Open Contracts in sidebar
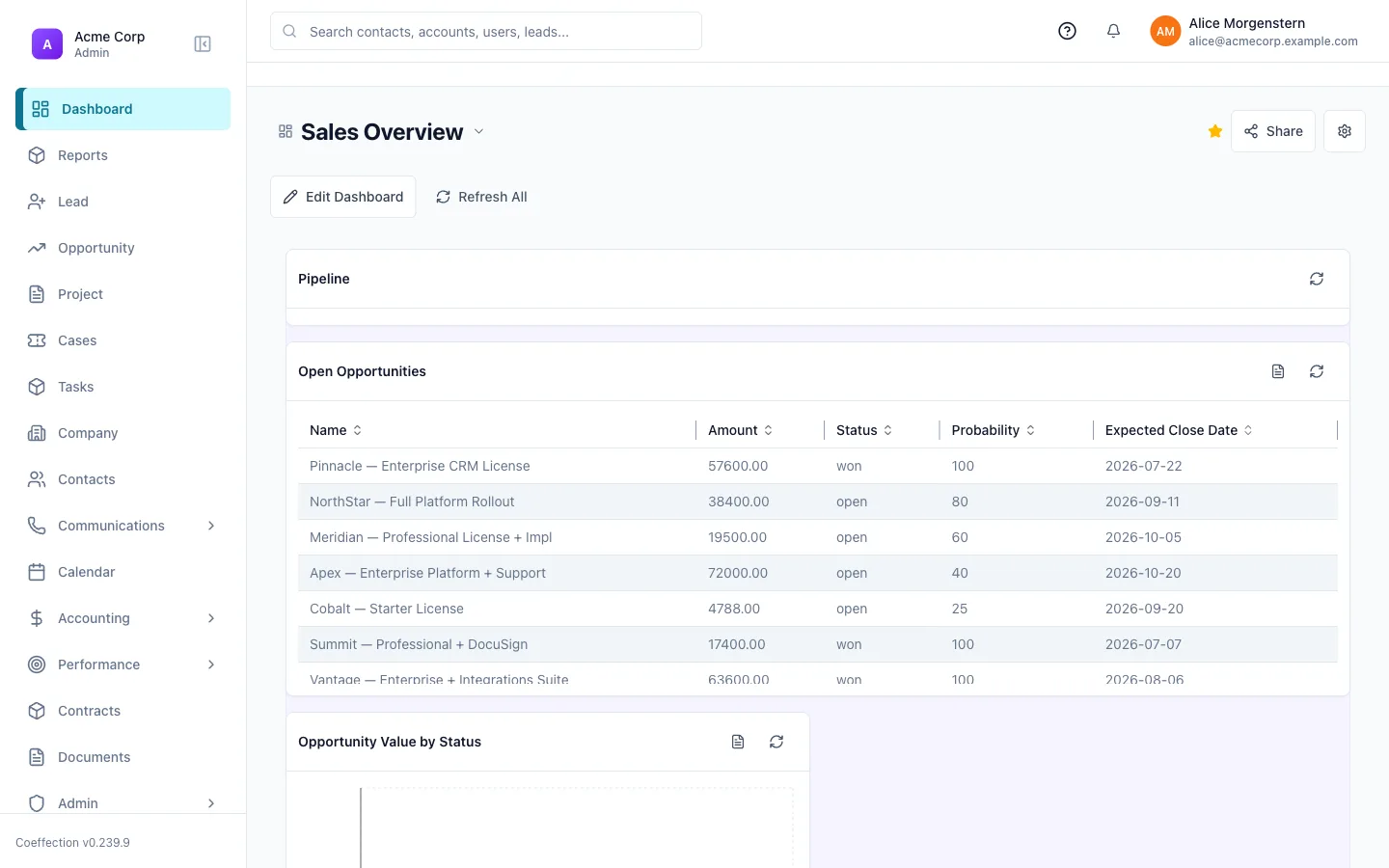The width and height of the screenshot is (1389, 868). tap(123, 711)
